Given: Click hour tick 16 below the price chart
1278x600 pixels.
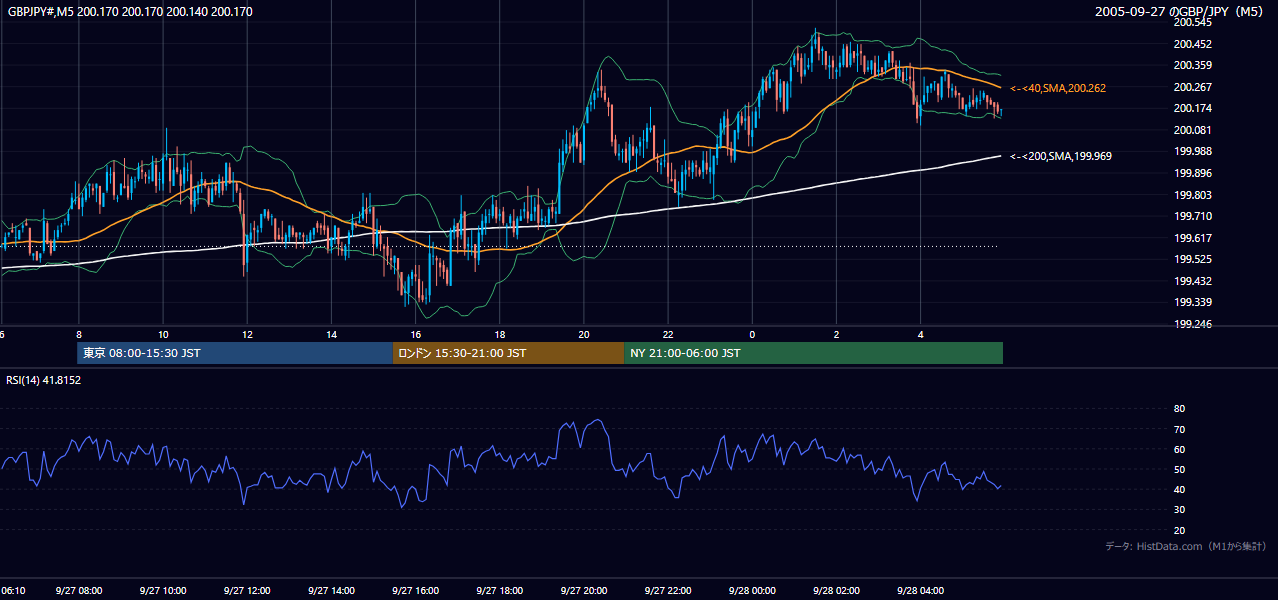Looking at the screenshot, I should pyautogui.click(x=415, y=335).
